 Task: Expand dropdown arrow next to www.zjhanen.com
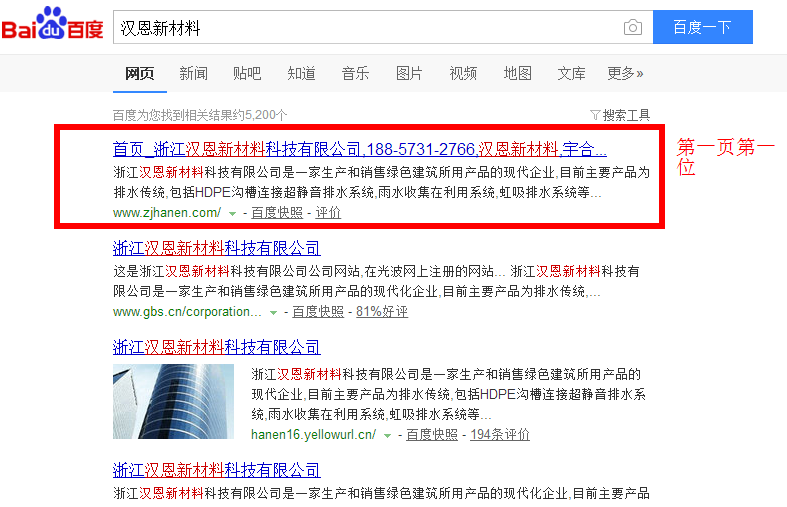point(232,214)
